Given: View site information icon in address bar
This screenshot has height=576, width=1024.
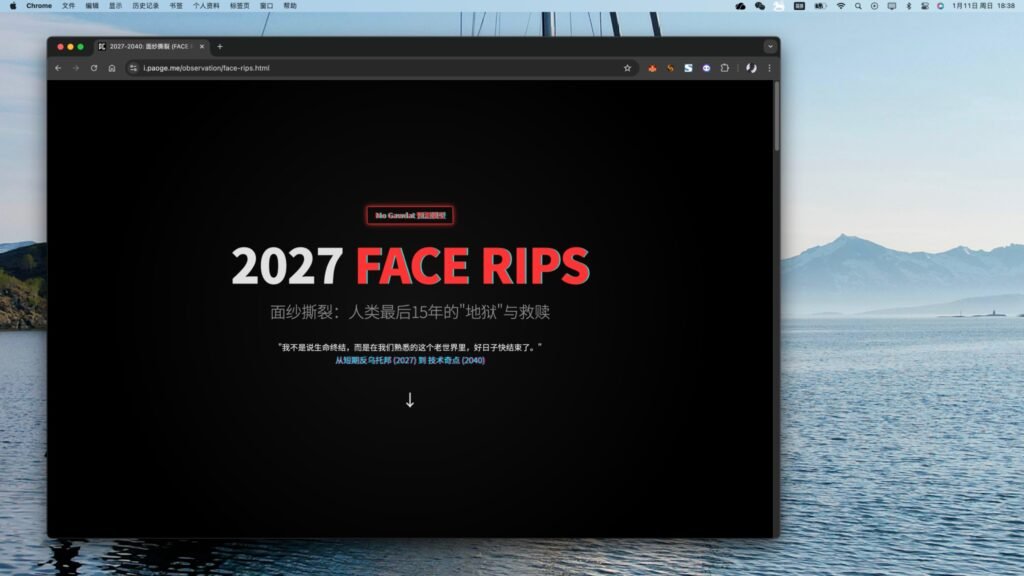Looking at the screenshot, I should pyautogui.click(x=133, y=68).
